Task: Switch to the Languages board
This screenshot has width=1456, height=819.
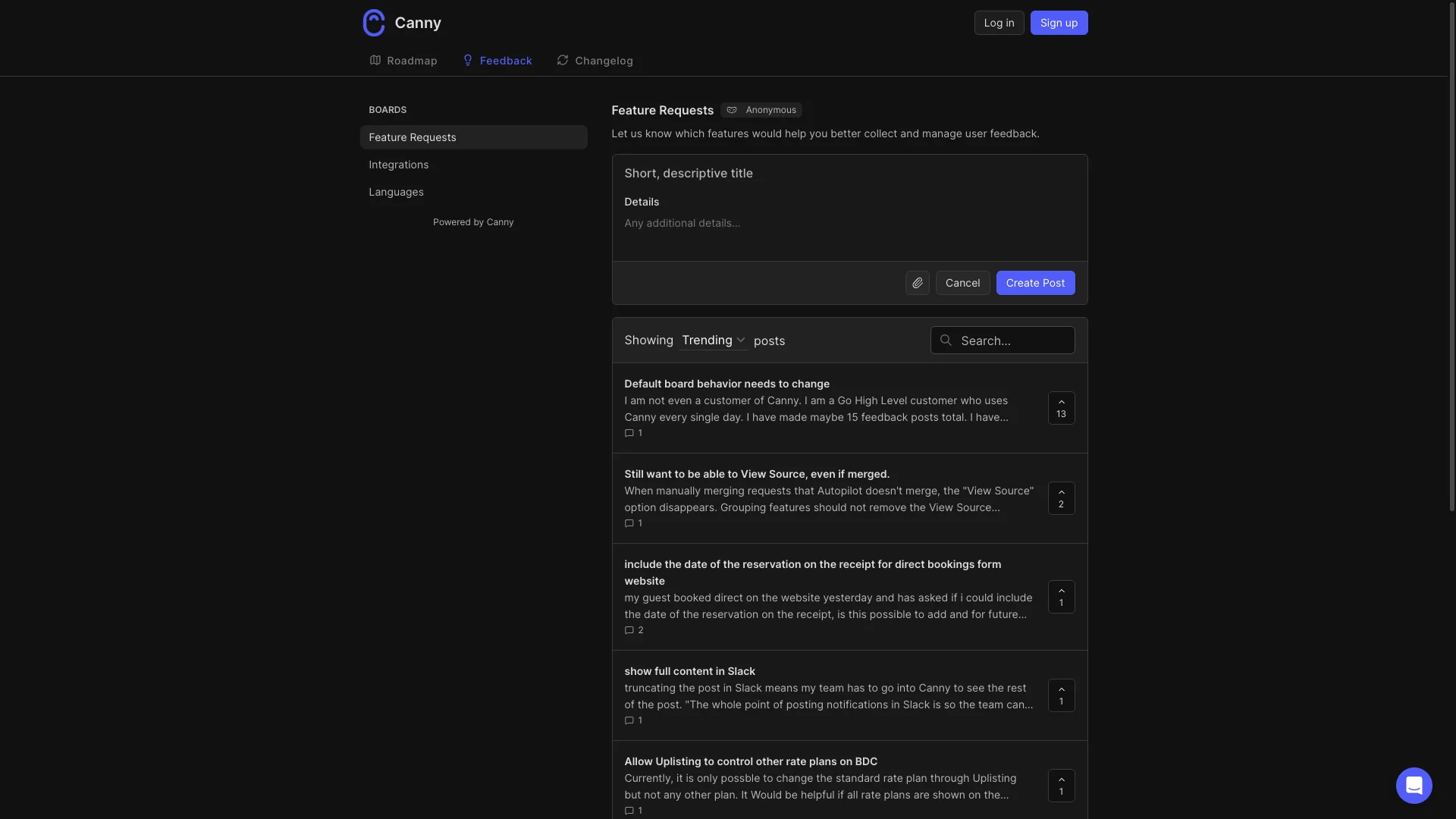Action: click(x=396, y=192)
